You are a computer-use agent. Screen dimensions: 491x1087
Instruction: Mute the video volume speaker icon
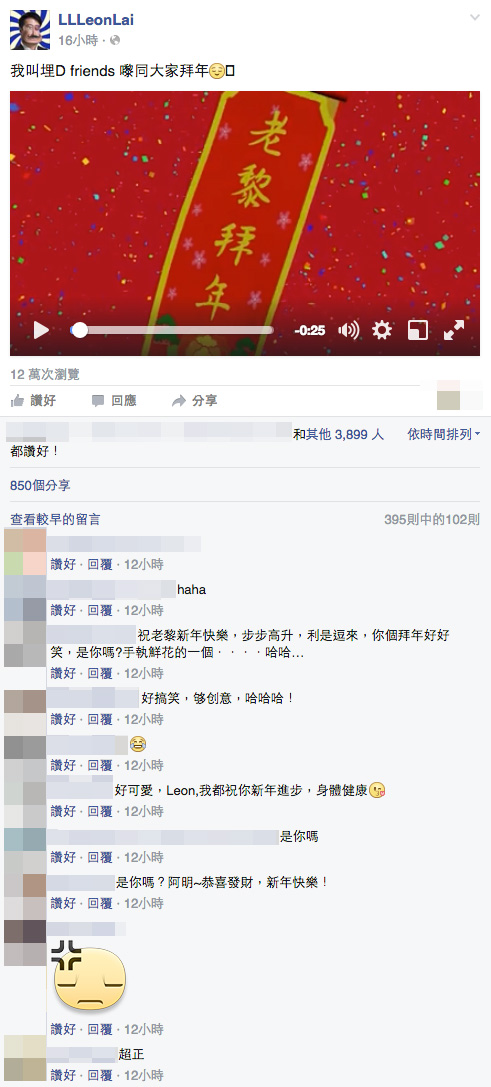348,330
